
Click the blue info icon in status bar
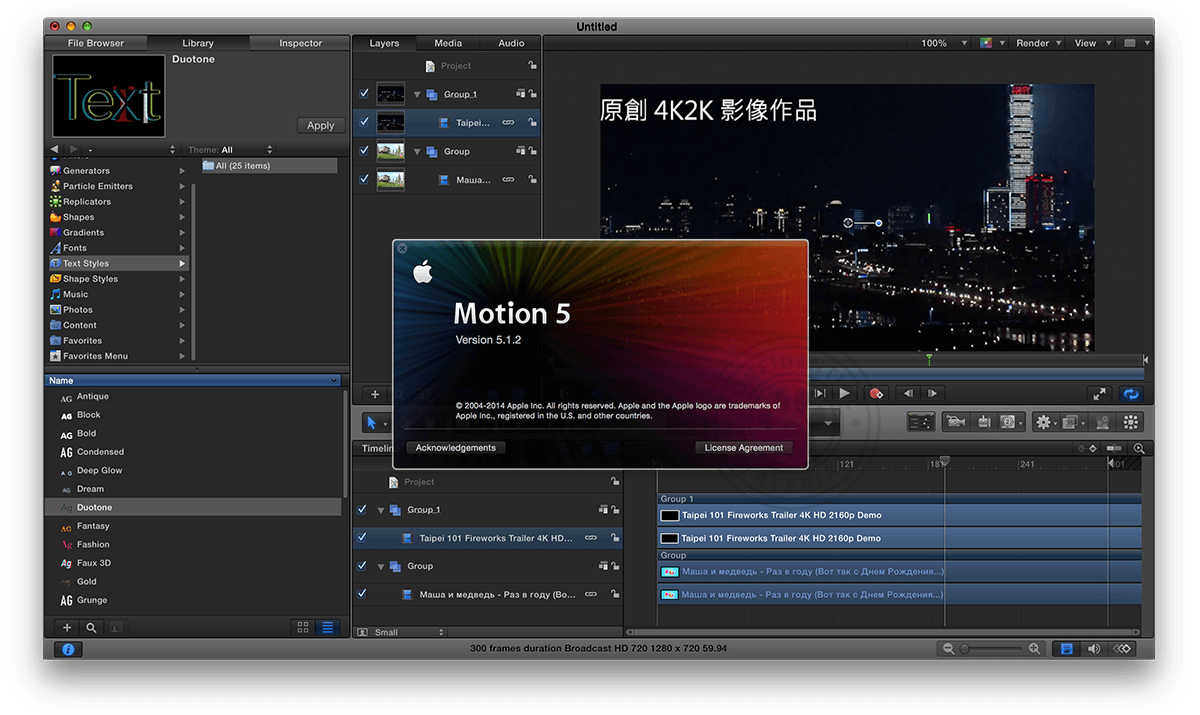pyautogui.click(x=68, y=649)
